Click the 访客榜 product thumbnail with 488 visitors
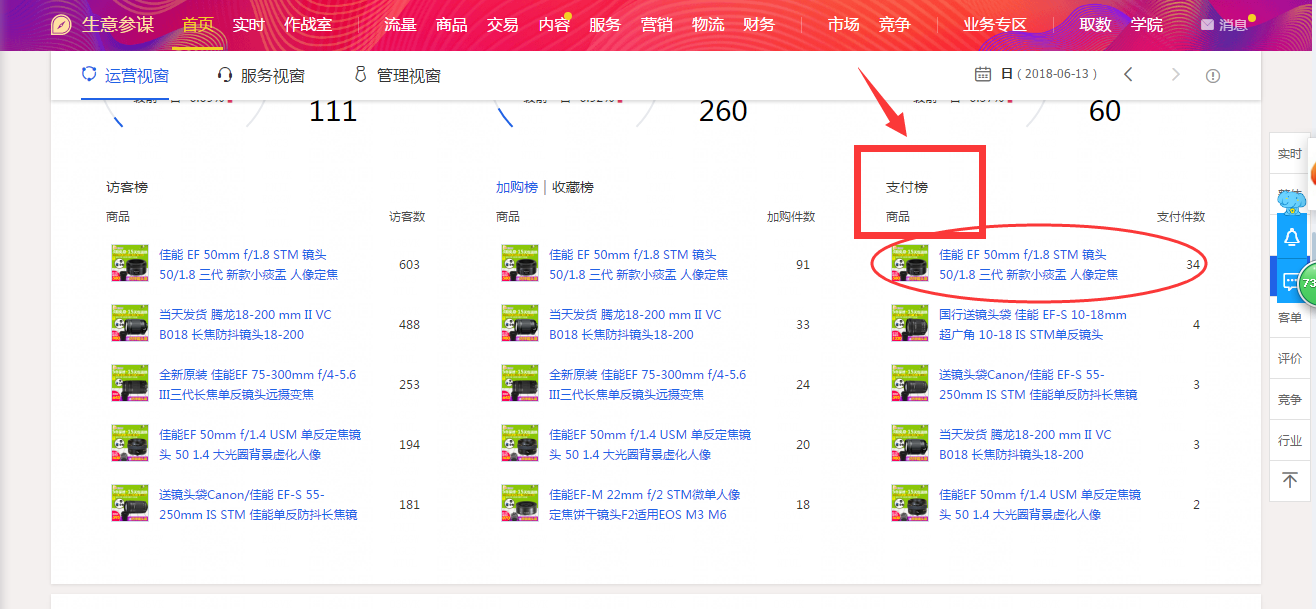Screen dimensions: 1316x609 [x=129, y=324]
